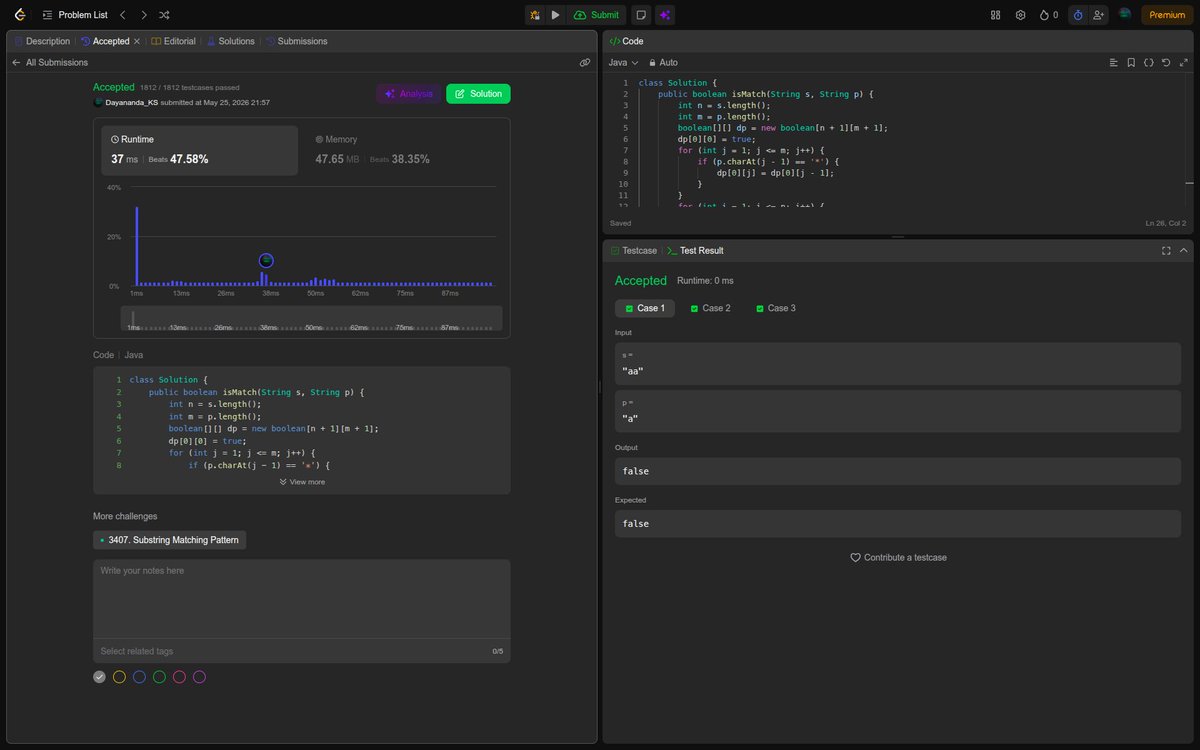The image size is (1200, 750).
Task: Start the timer stopwatch icon
Action: (x=1077, y=15)
